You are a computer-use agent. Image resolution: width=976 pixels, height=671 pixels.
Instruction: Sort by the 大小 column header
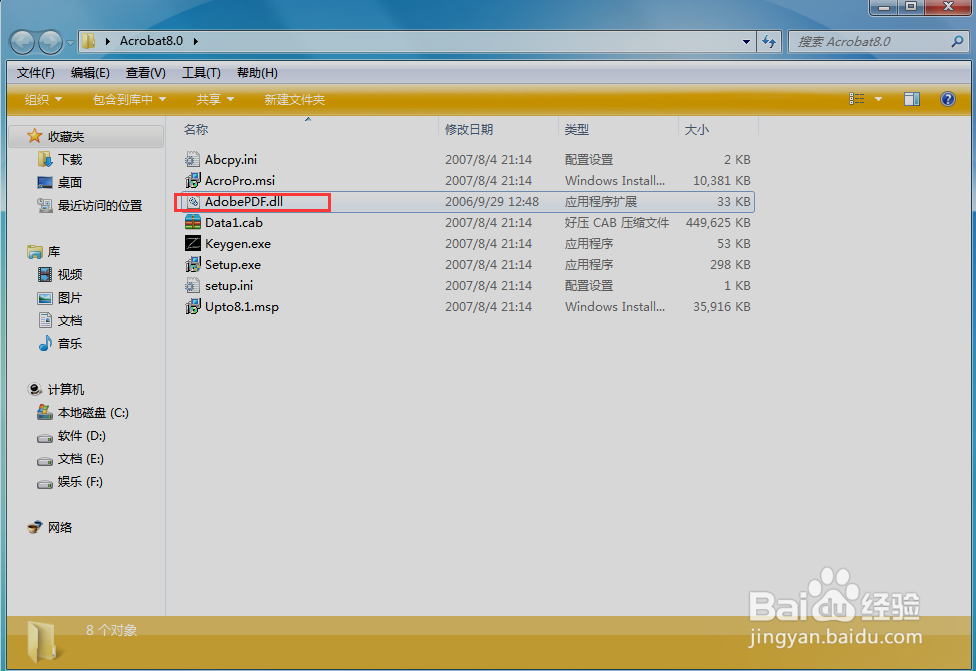click(x=697, y=129)
